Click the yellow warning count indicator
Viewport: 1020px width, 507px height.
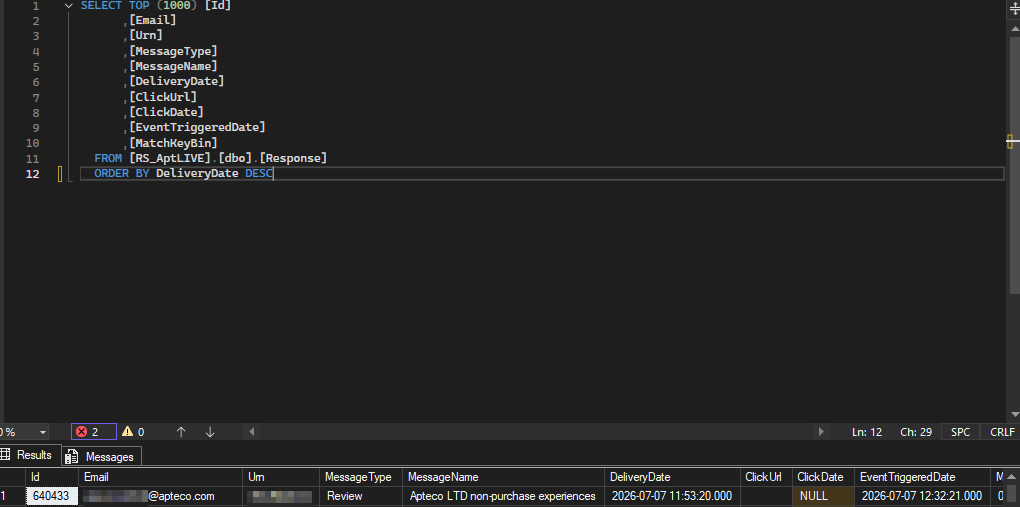coord(133,432)
